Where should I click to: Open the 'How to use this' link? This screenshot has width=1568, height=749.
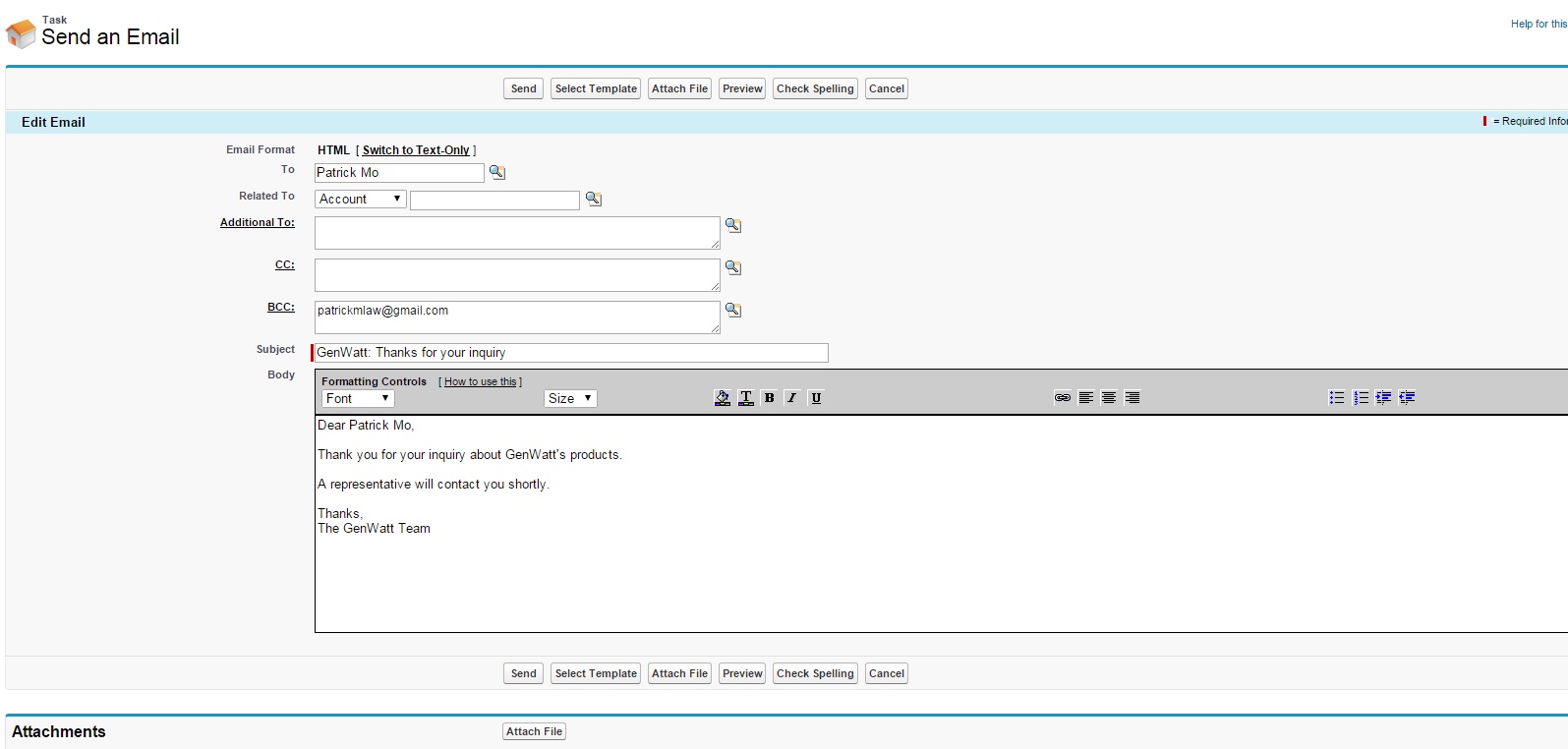pyautogui.click(x=480, y=381)
